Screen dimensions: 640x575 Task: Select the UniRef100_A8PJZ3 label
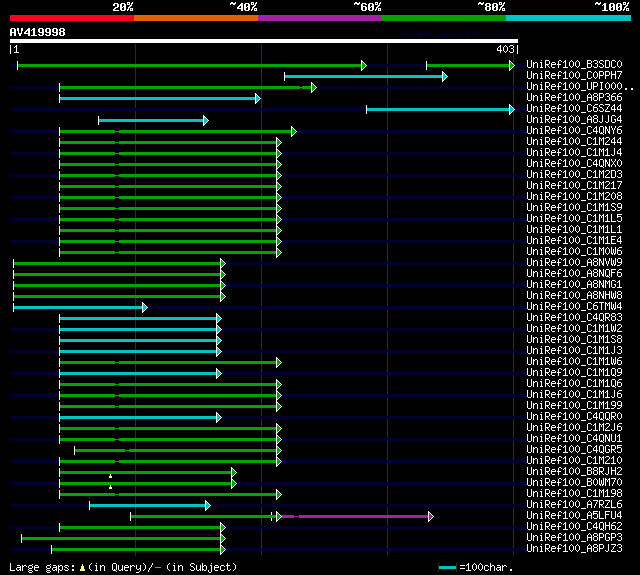(x=574, y=549)
